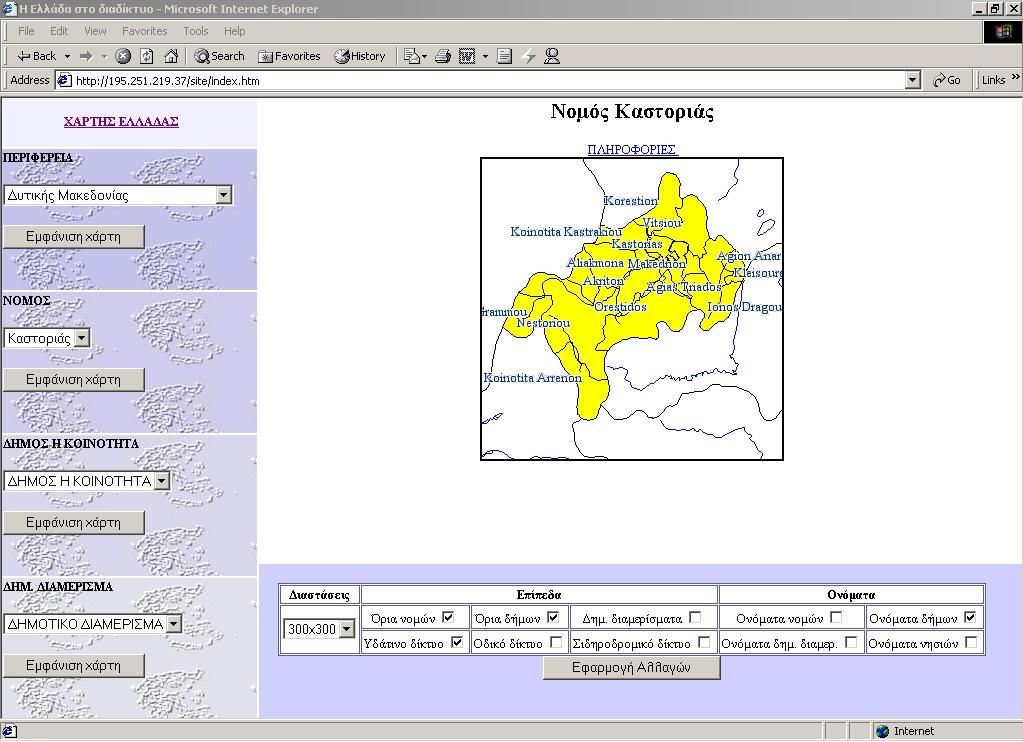Viewport: 1023px width, 742px height.
Task: Click Kastorias label on the map
Action: tap(637, 244)
